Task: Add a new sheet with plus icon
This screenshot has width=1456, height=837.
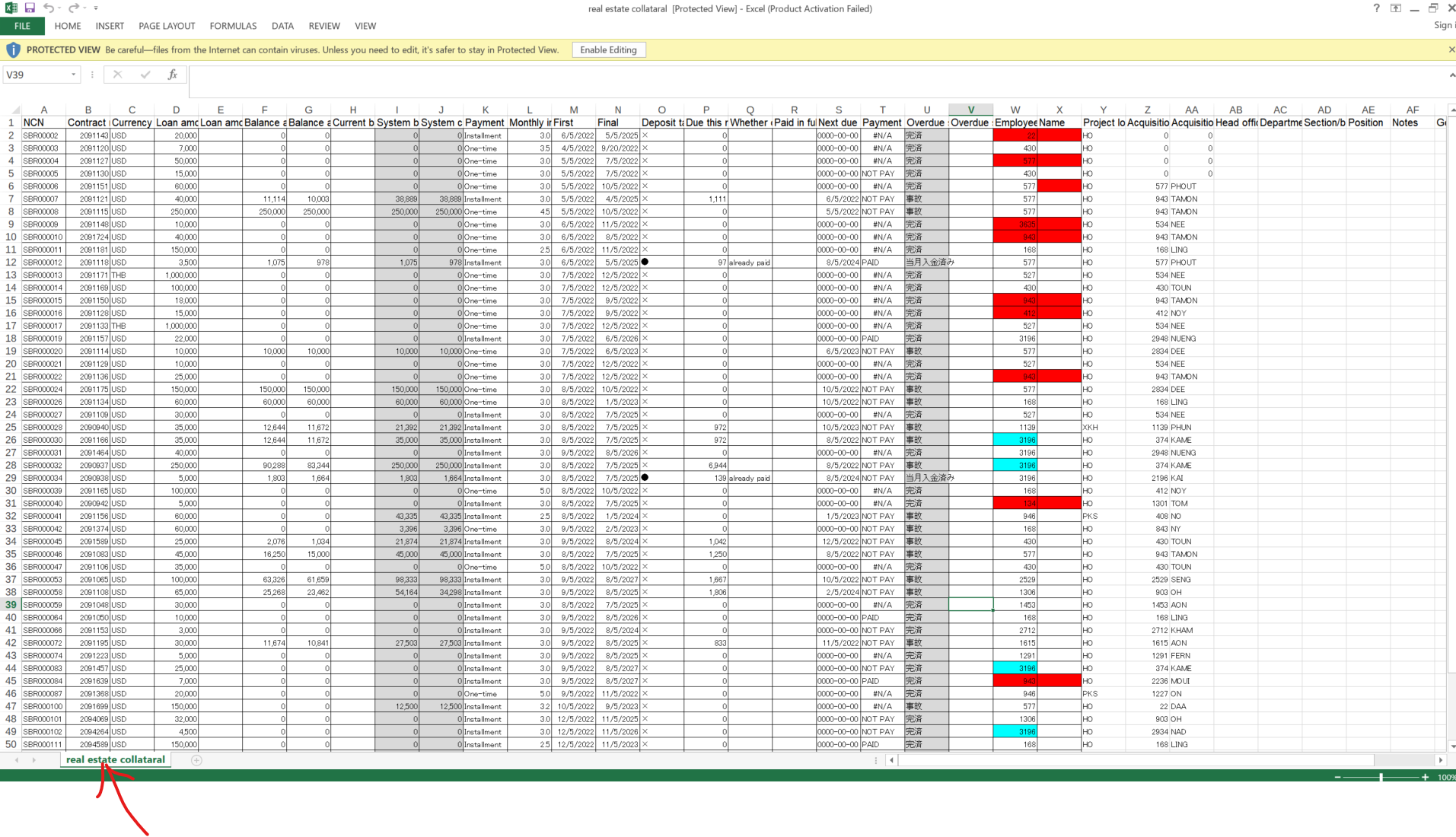Action: point(196,760)
